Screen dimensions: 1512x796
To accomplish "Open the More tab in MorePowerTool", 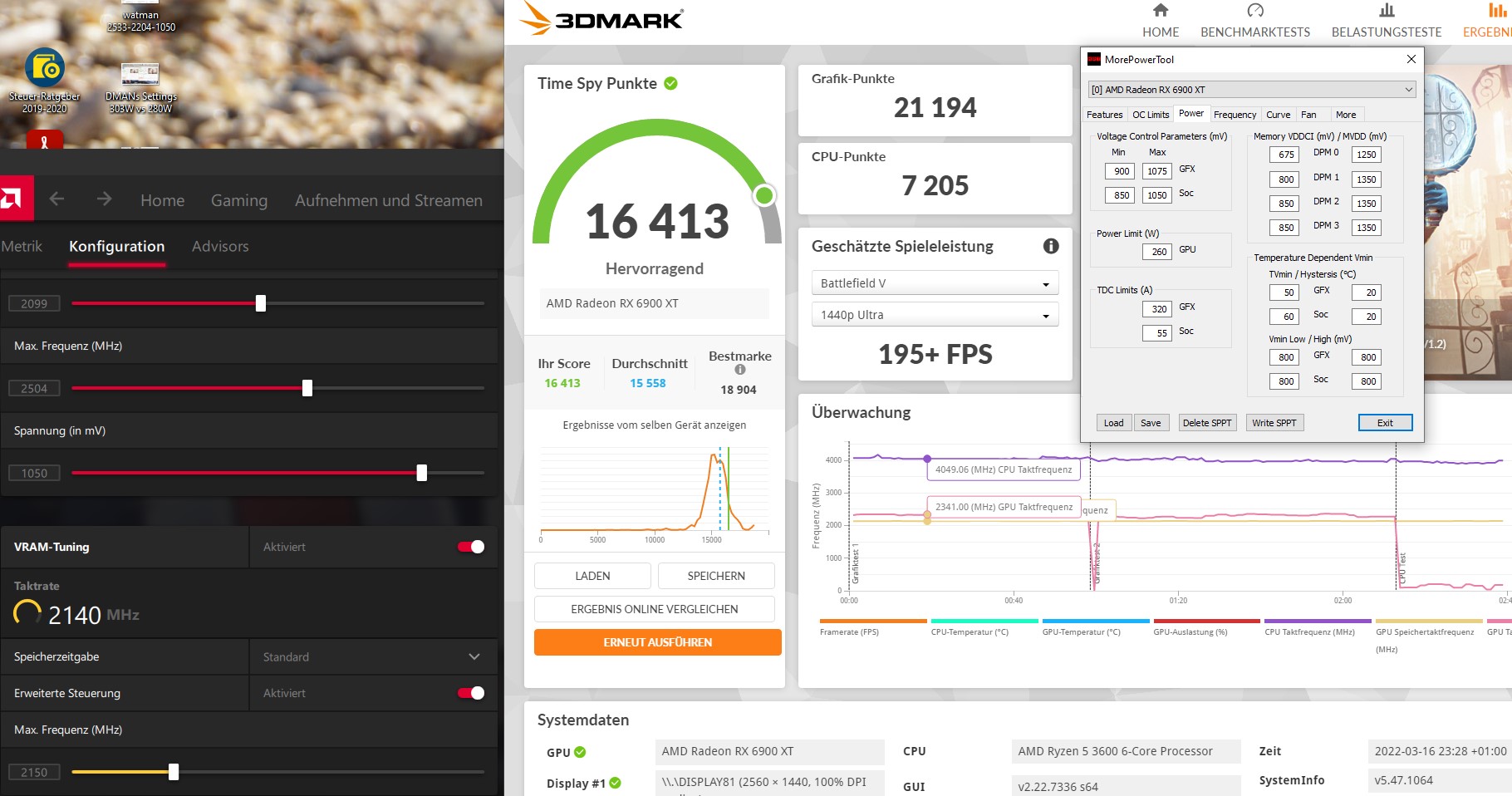I will (x=1346, y=115).
